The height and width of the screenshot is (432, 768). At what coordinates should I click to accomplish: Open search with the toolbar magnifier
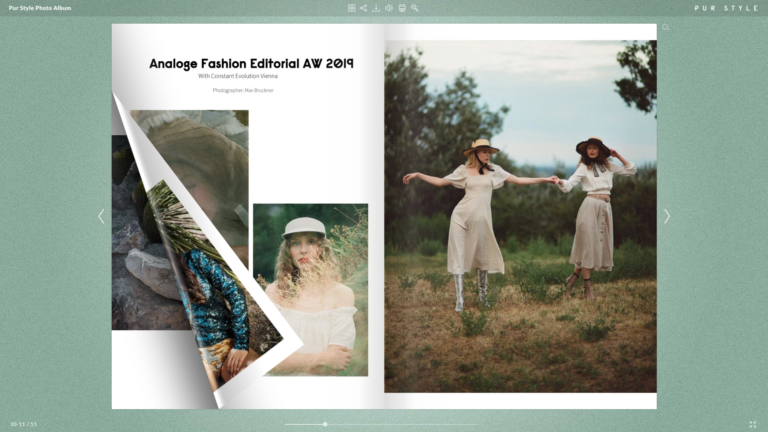(415, 8)
